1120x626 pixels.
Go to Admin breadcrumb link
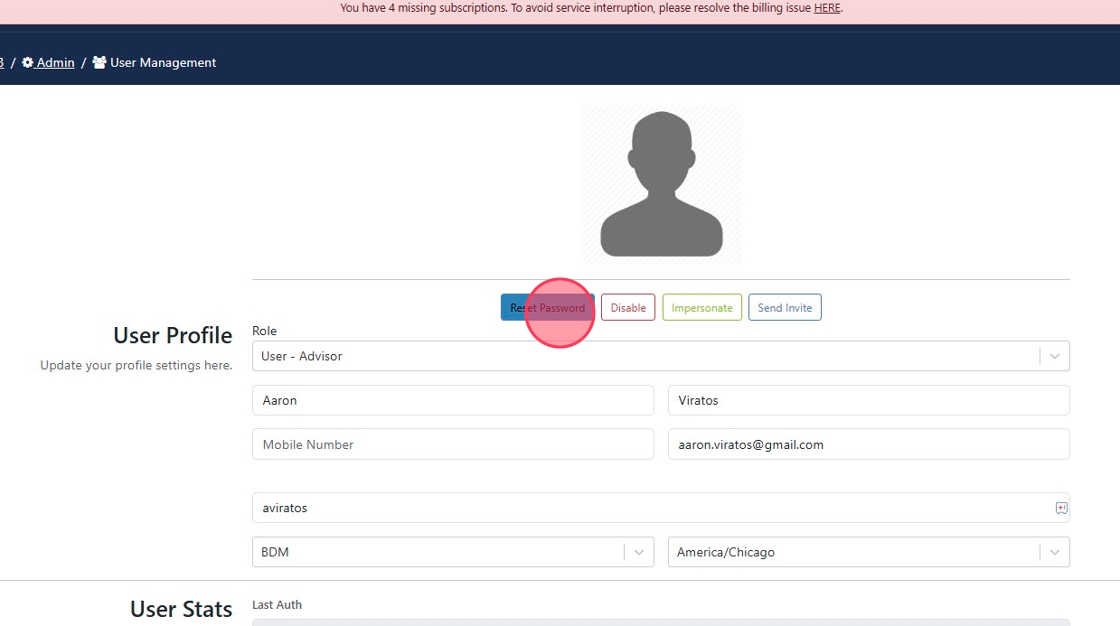click(55, 62)
